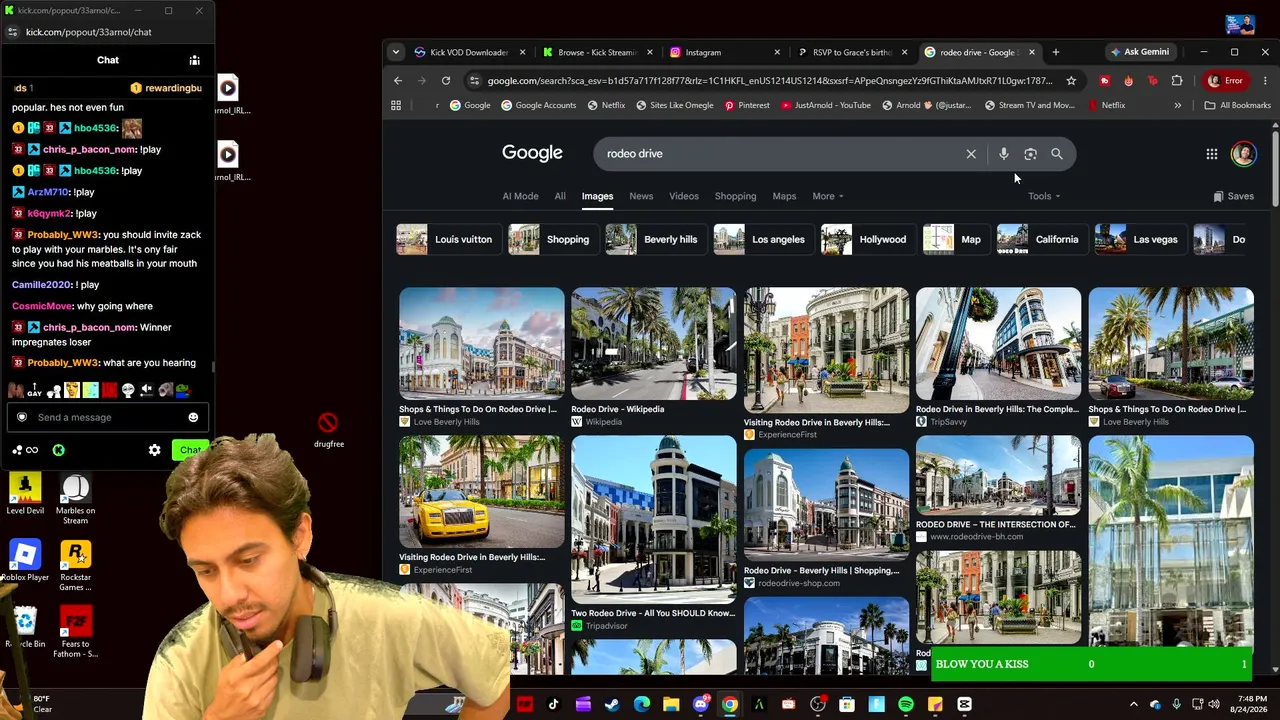The height and width of the screenshot is (720, 1280).
Task: Open Roblox Player desktop shortcut
Action: (x=25, y=560)
